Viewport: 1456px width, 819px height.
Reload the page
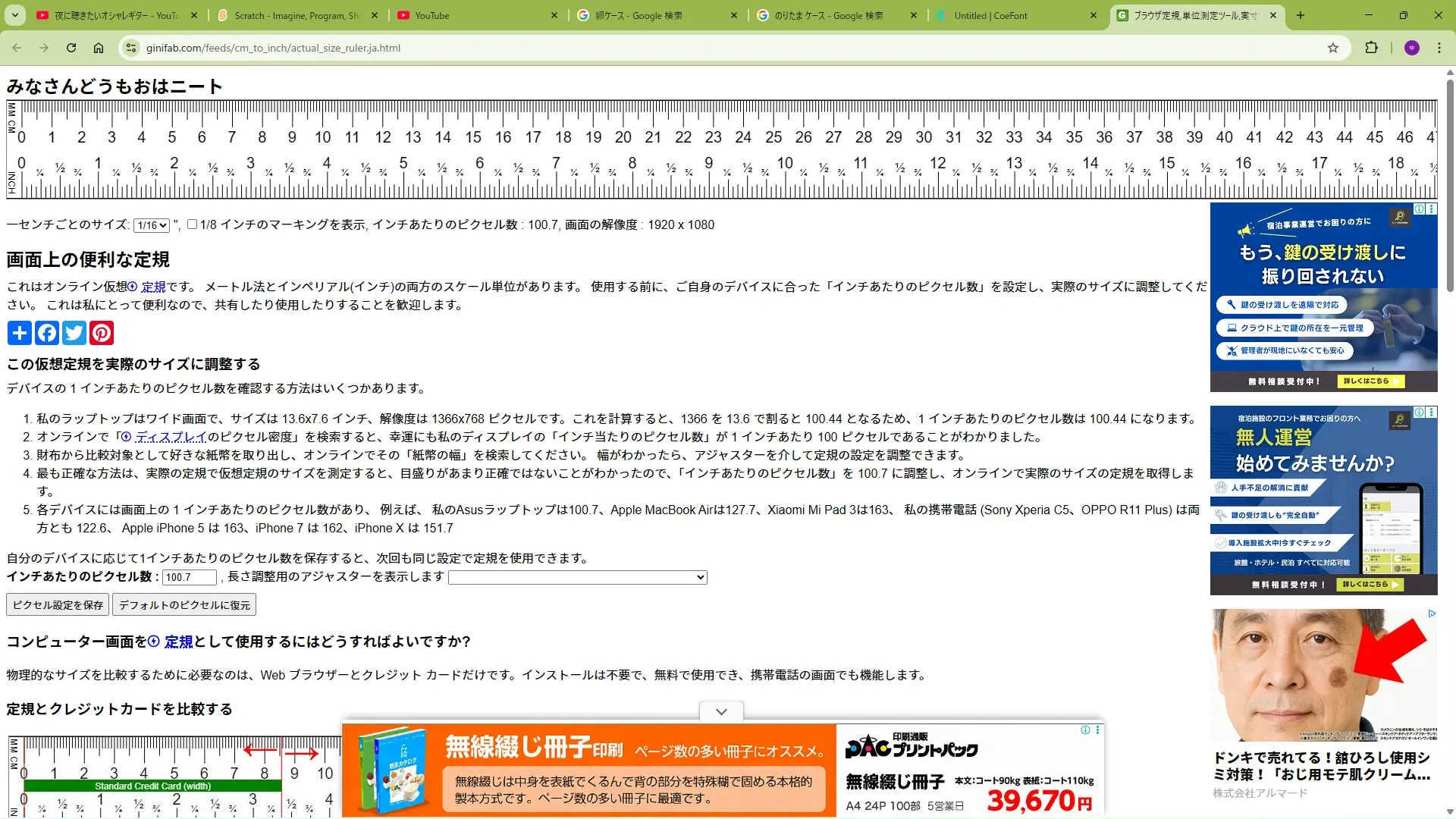[71, 48]
